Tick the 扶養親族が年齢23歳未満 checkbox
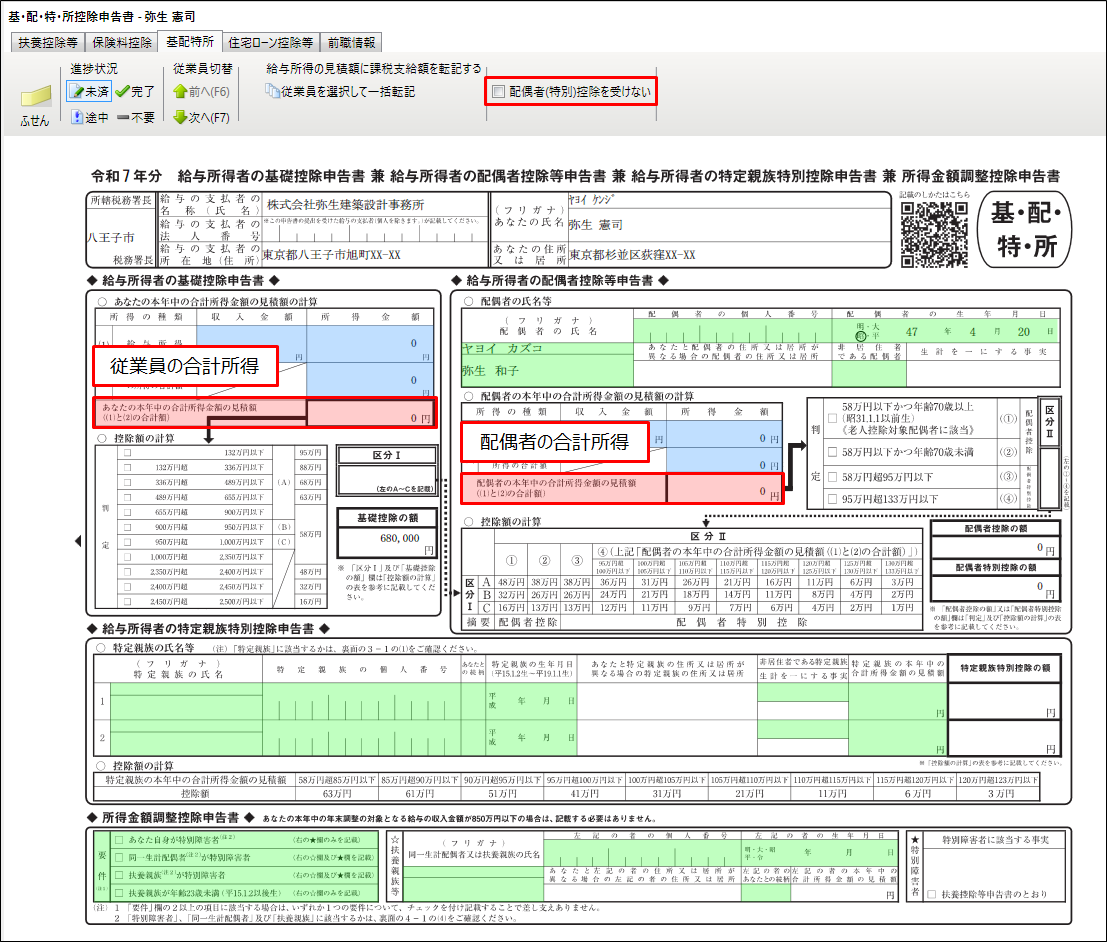Screen dimensions: 1107x942 tap(119, 893)
